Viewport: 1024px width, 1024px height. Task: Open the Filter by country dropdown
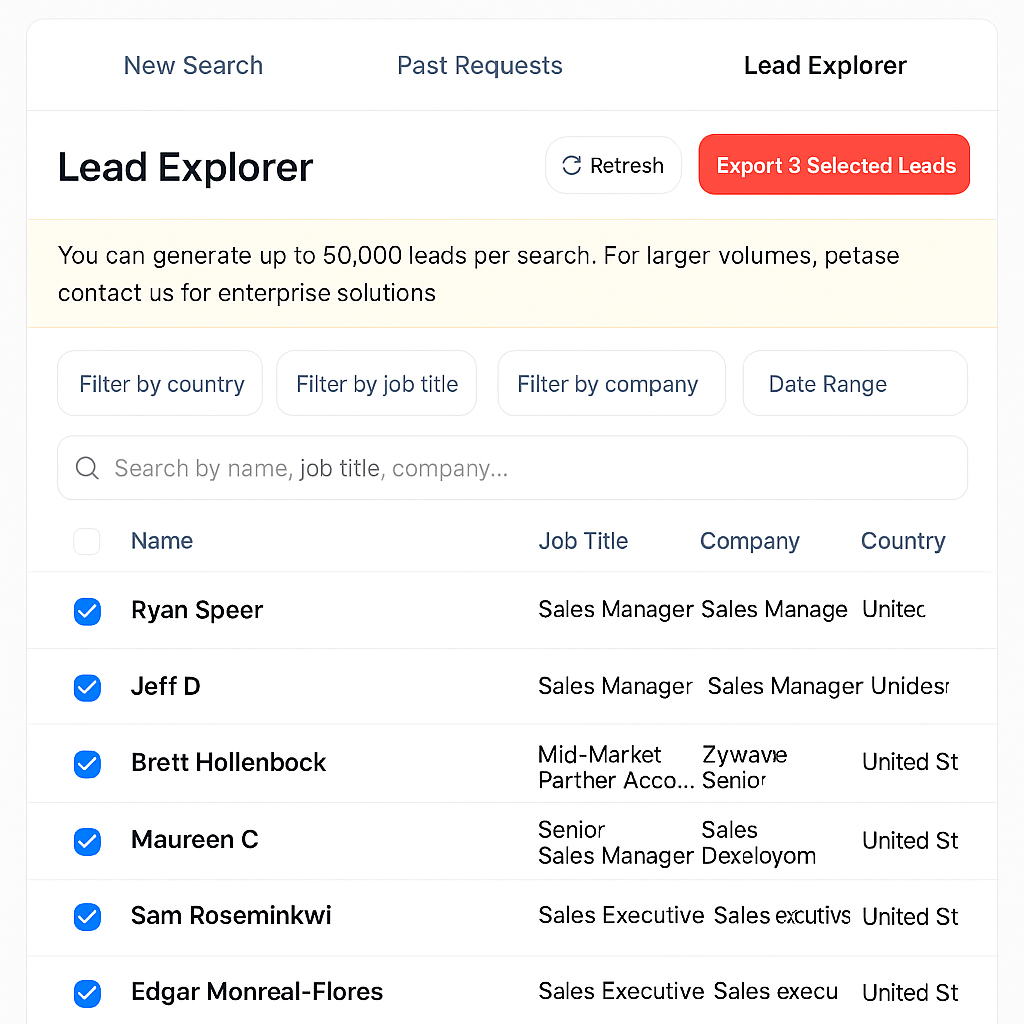click(x=159, y=383)
